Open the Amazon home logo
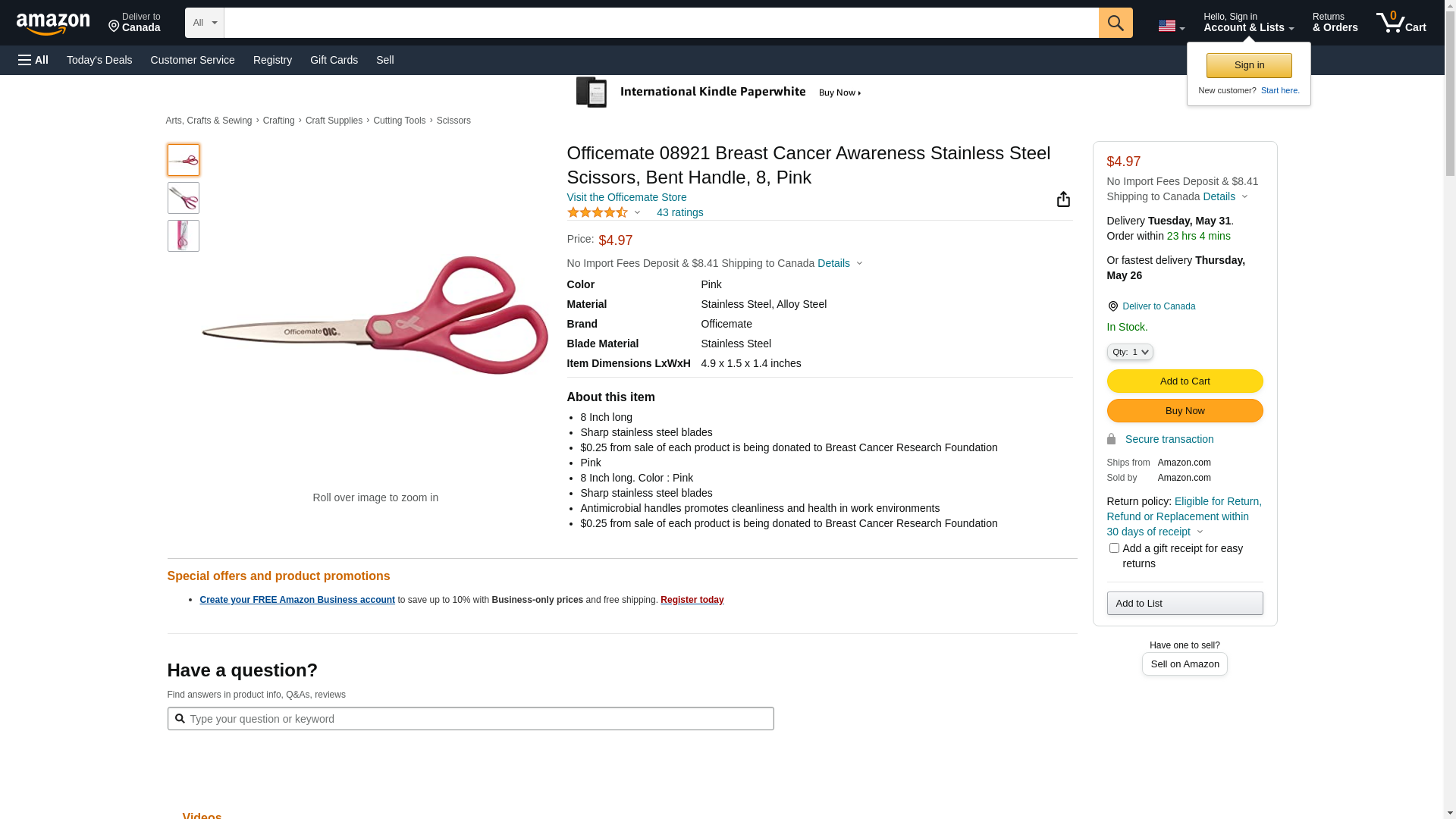The height and width of the screenshot is (819, 1456). (x=53, y=24)
